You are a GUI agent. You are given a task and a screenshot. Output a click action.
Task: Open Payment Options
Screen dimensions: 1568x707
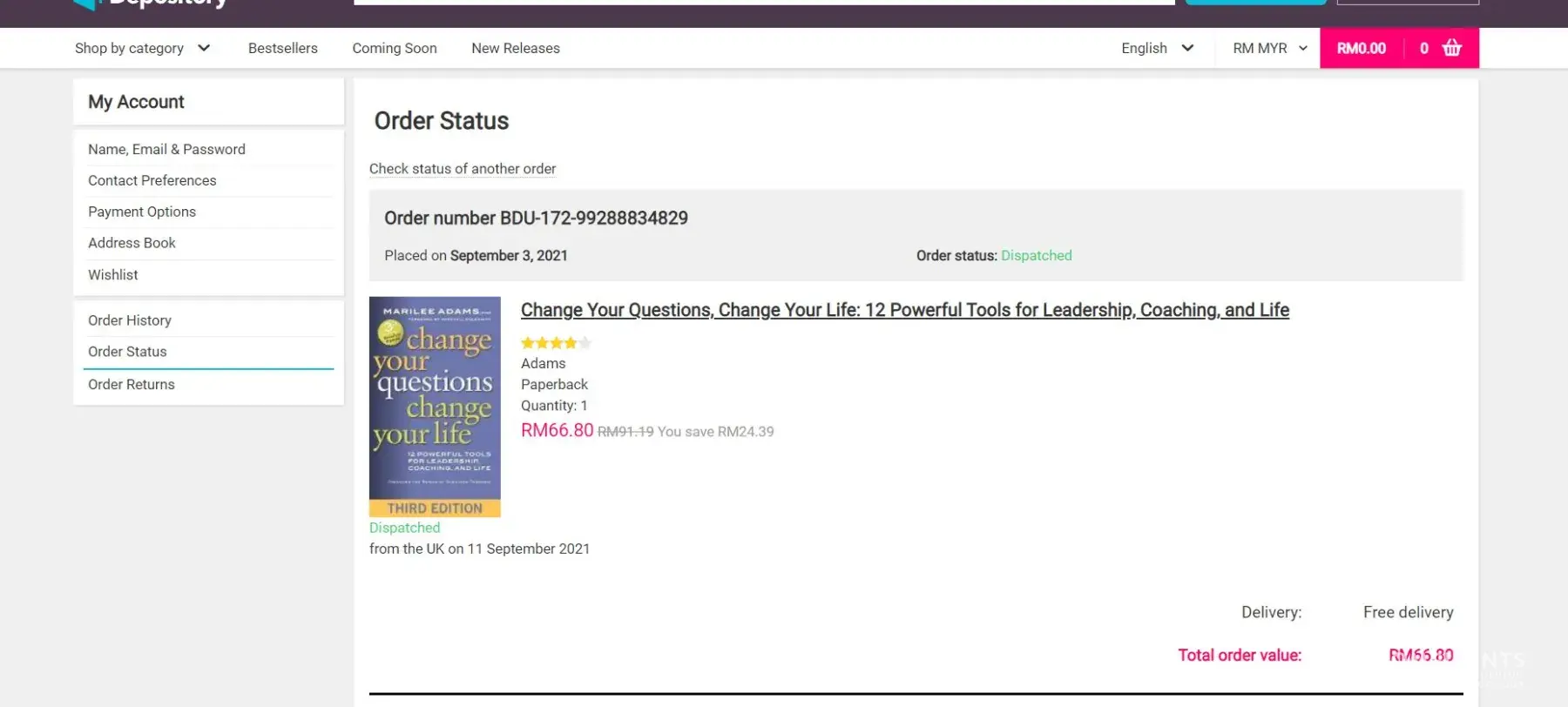tap(141, 212)
